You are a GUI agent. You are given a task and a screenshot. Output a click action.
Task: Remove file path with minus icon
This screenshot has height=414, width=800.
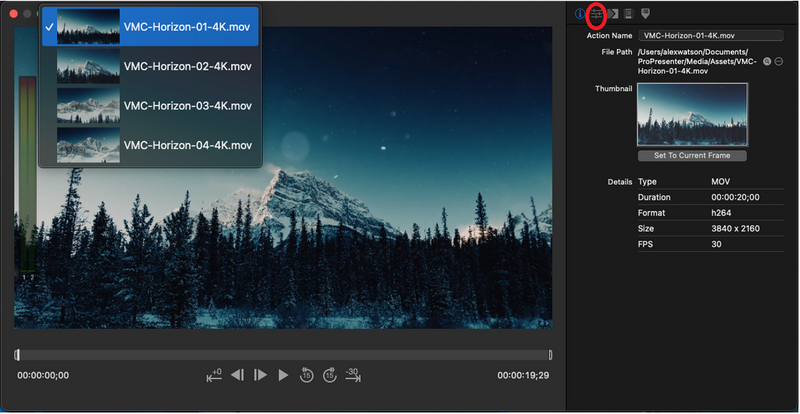tap(779, 61)
